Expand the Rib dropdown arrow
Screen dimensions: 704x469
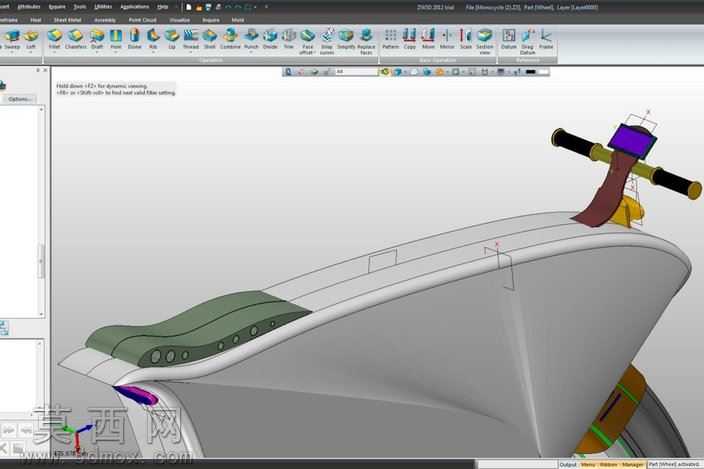[x=153, y=53]
